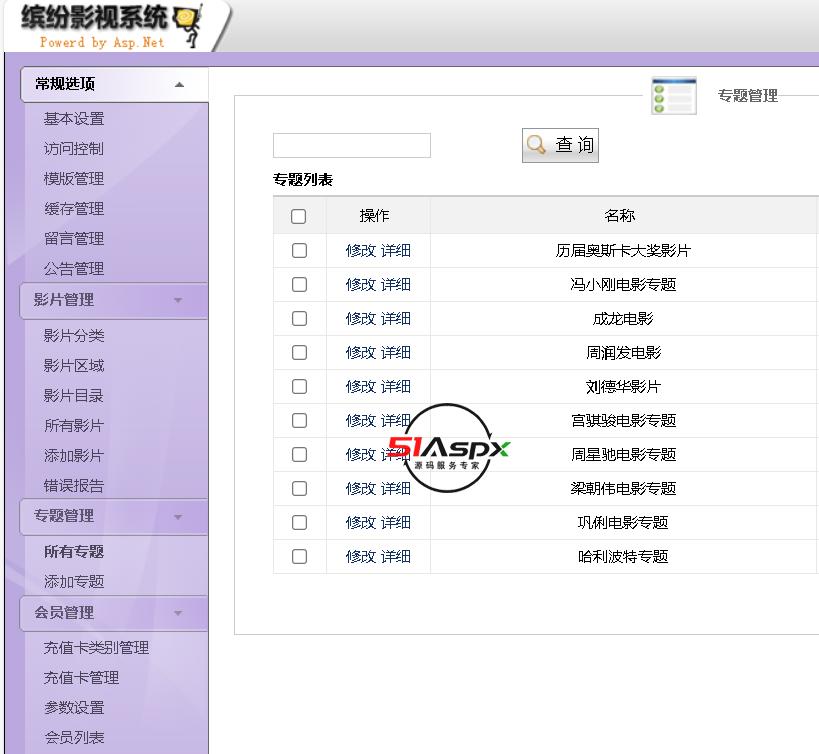Check the box for 梁朝伟电影专题

299,488
